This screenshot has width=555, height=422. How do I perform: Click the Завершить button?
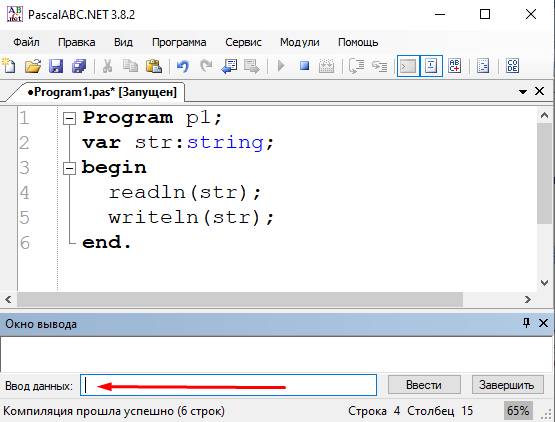click(507, 385)
